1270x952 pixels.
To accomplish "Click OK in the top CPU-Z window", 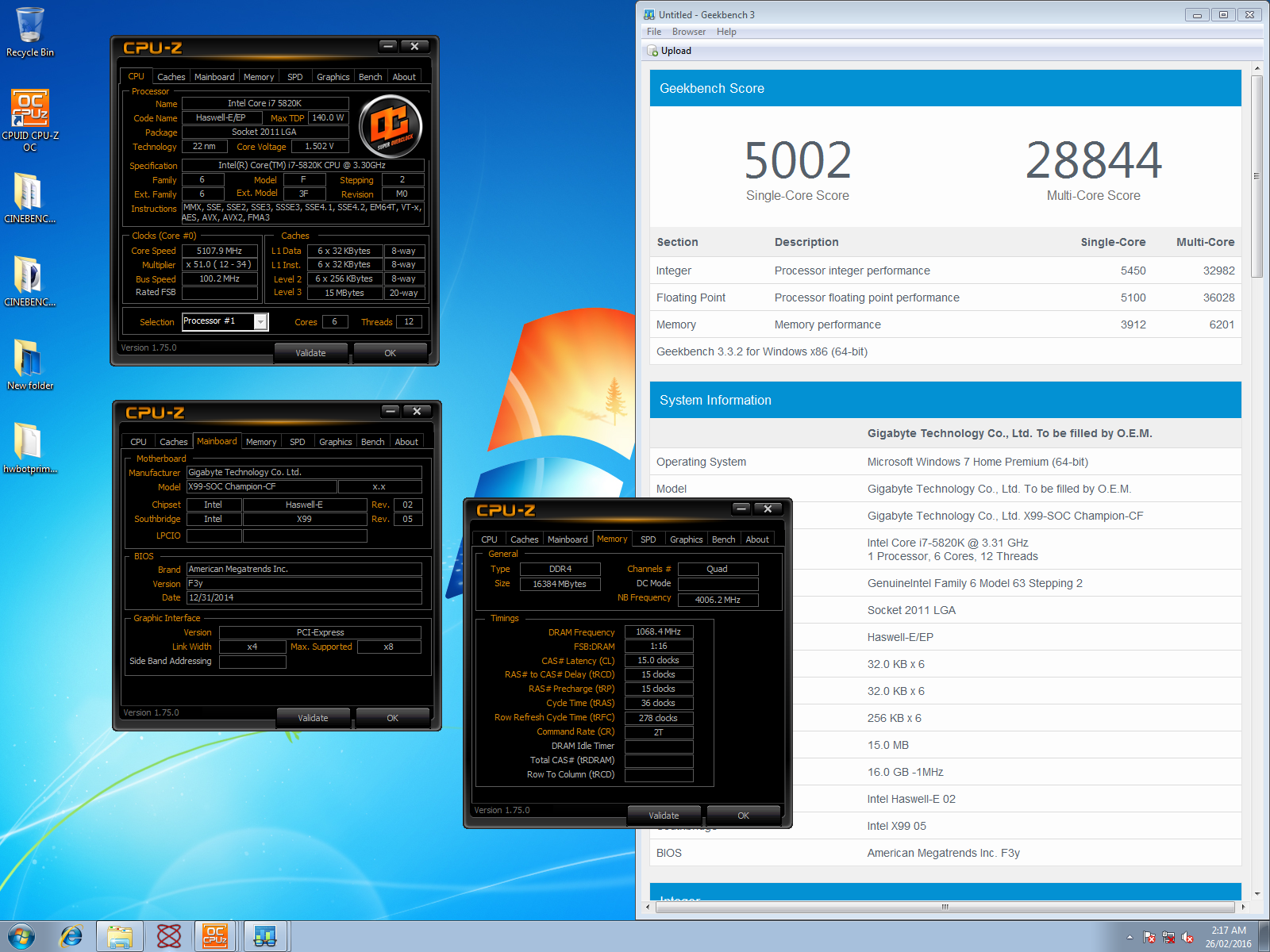I will click(390, 353).
